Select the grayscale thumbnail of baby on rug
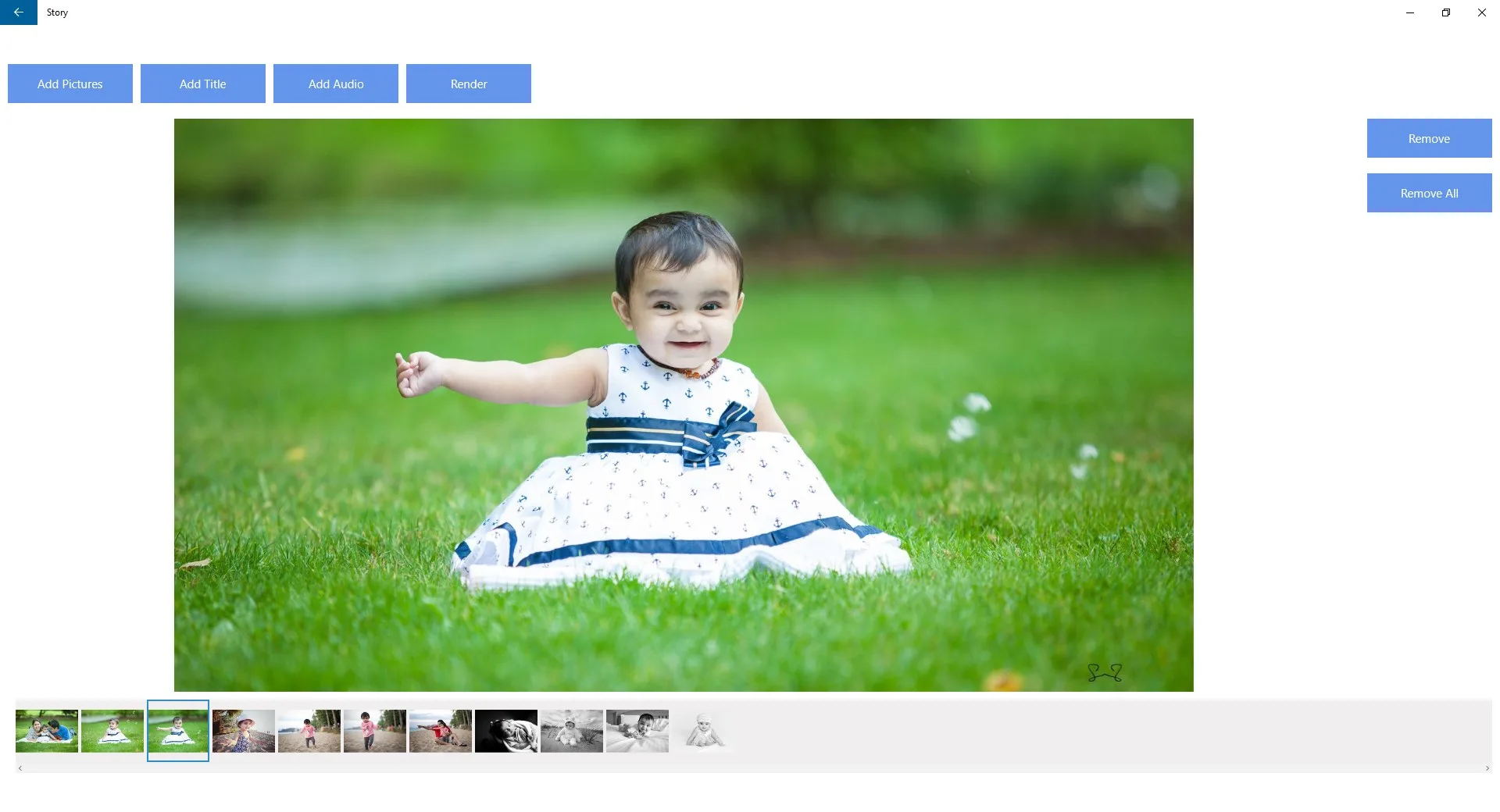 [572, 731]
